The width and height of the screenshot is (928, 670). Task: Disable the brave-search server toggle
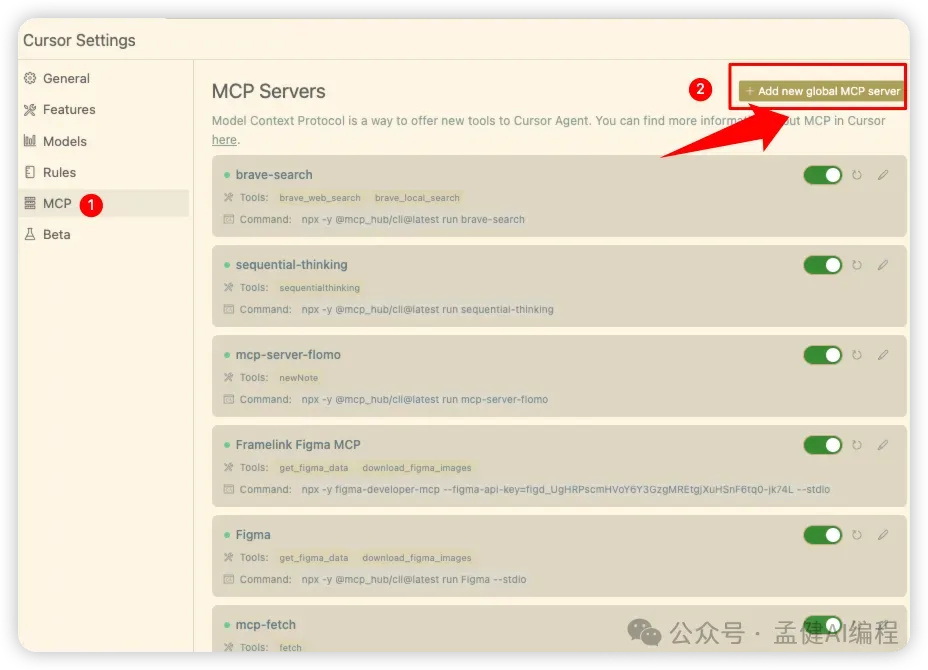[x=823, y=175]
